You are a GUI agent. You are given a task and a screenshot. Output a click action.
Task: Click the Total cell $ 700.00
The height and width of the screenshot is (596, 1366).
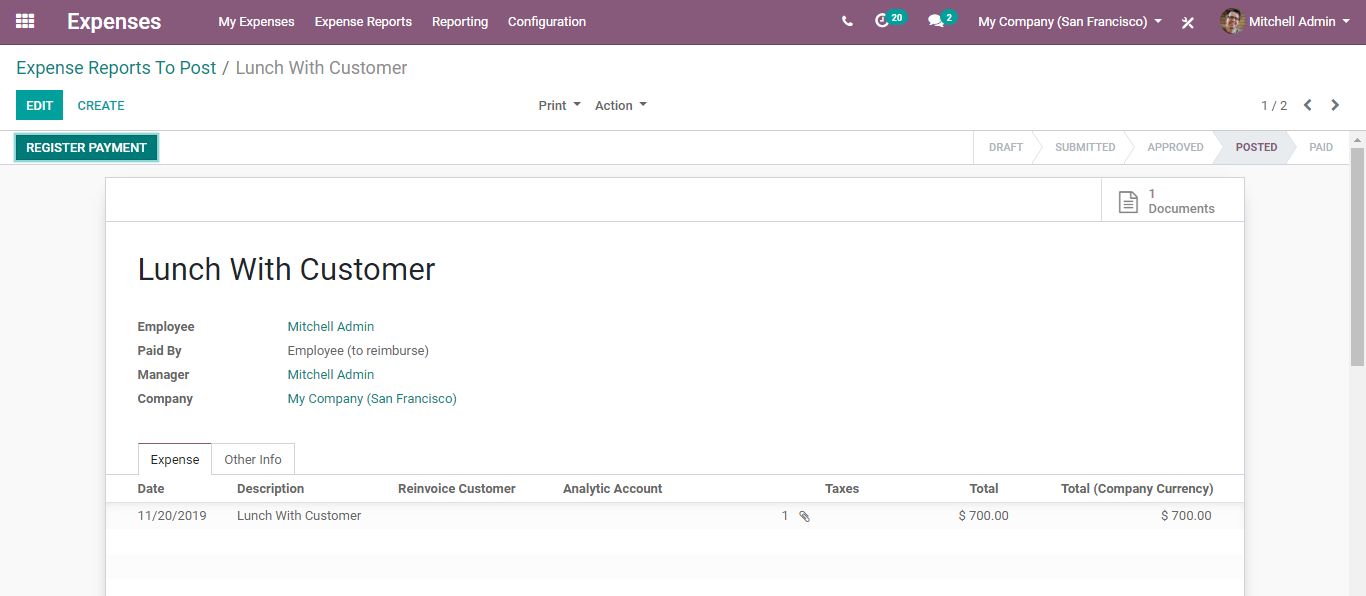[x=983, y=516]
